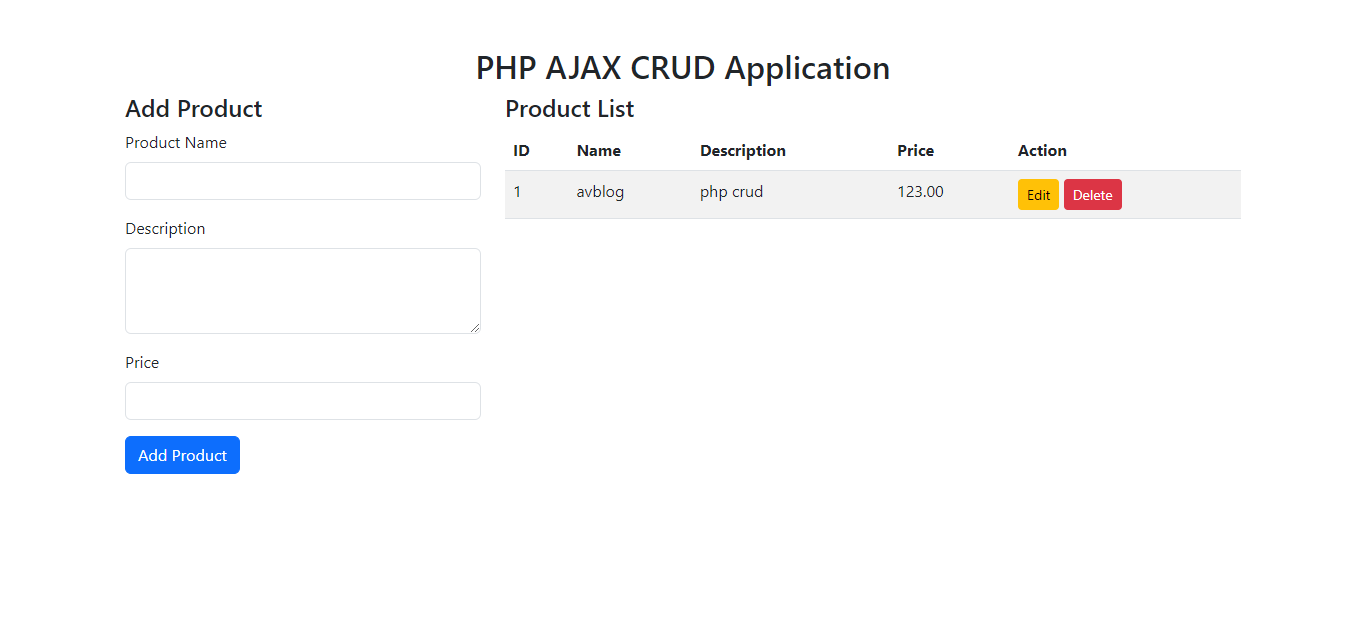Click the Name column header

[599, 151]
